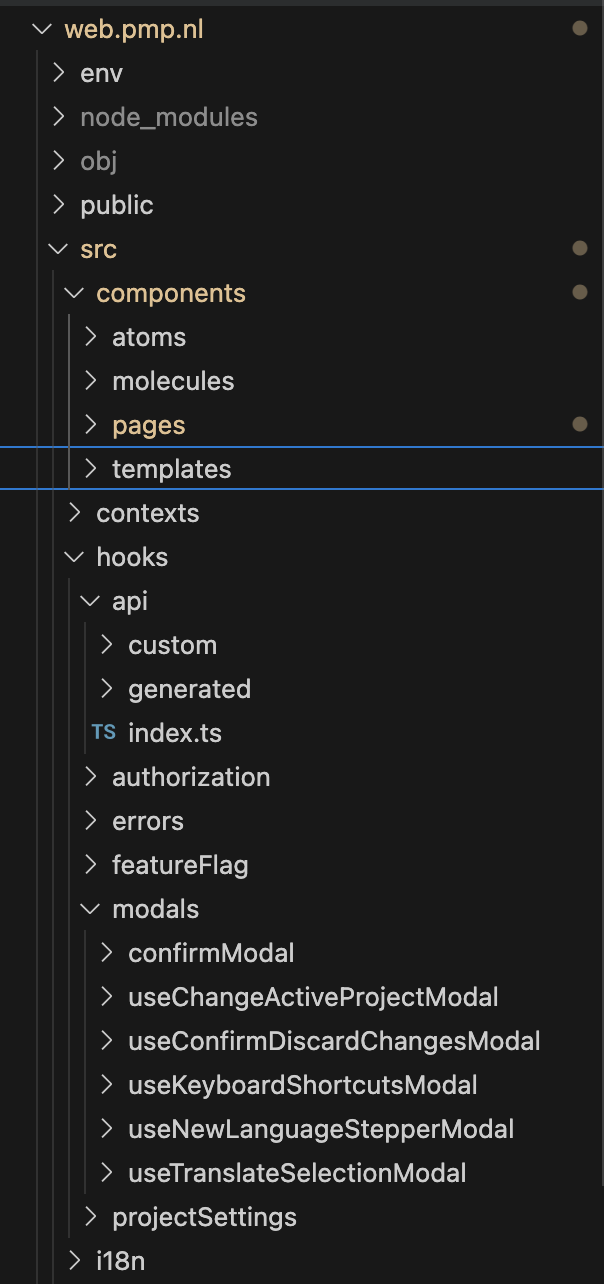Click the TS icon beside index.ts
The width and height of the screenshot is (604, 1284).
tap(103, 732)
